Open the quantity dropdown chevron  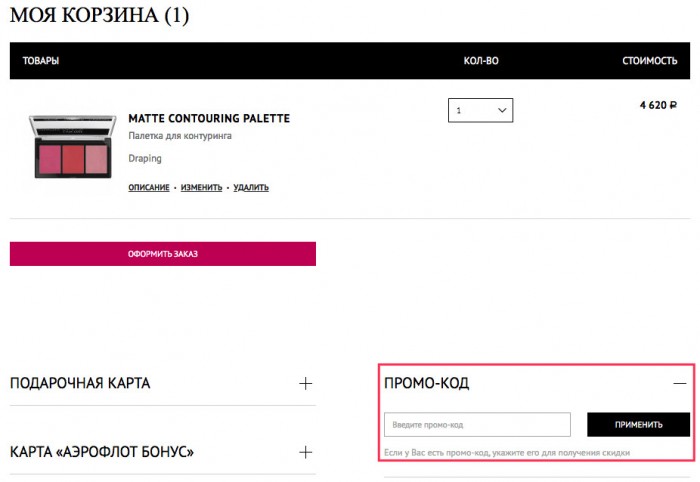(x=502, y=110)
